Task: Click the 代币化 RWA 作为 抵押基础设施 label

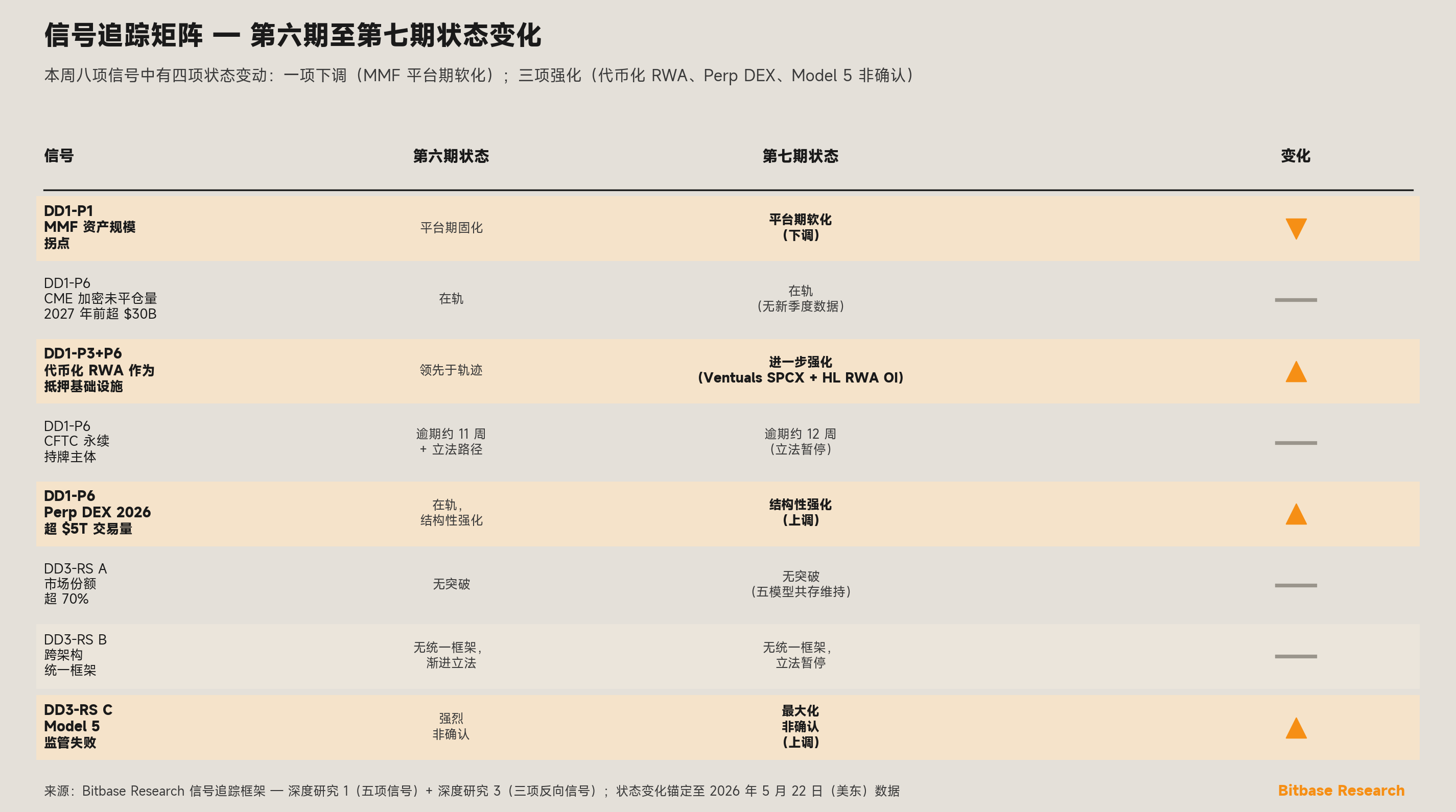Action: 100,370
